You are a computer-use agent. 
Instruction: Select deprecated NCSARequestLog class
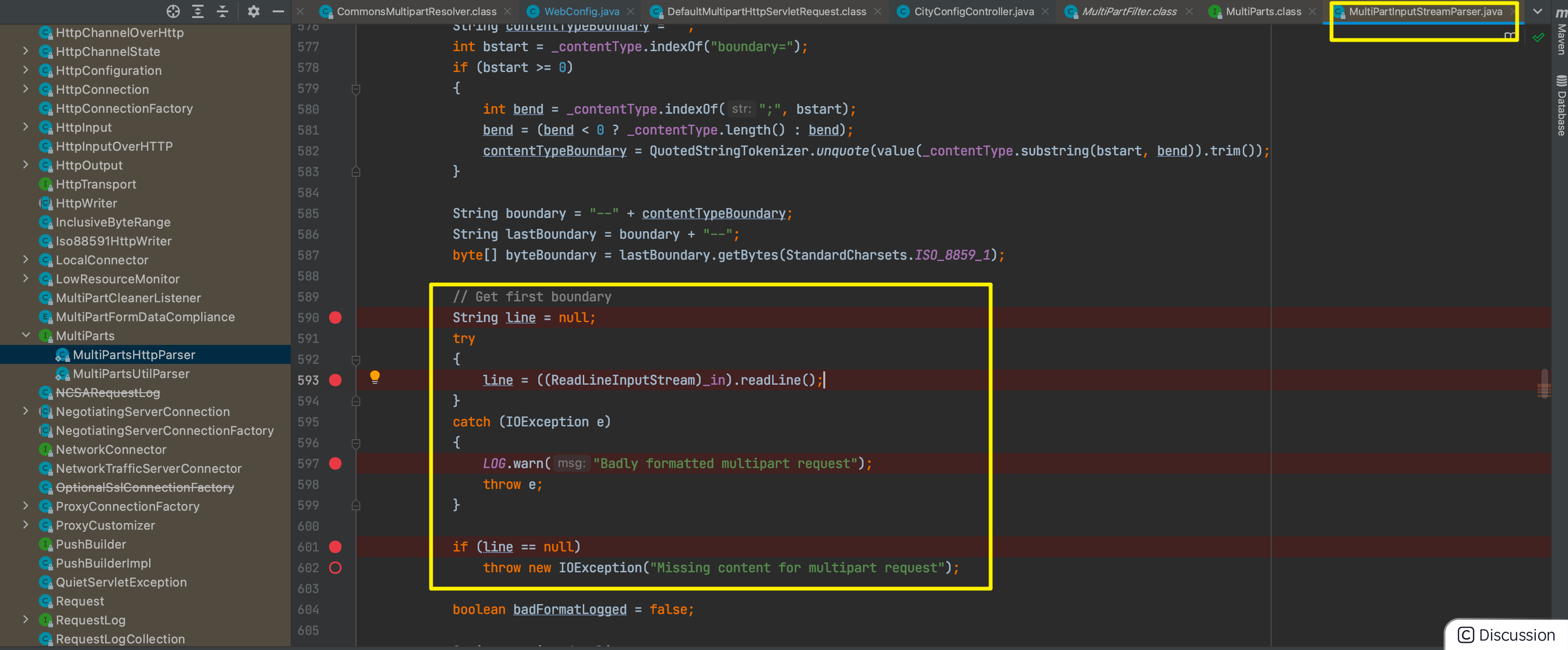coord(108,392)
